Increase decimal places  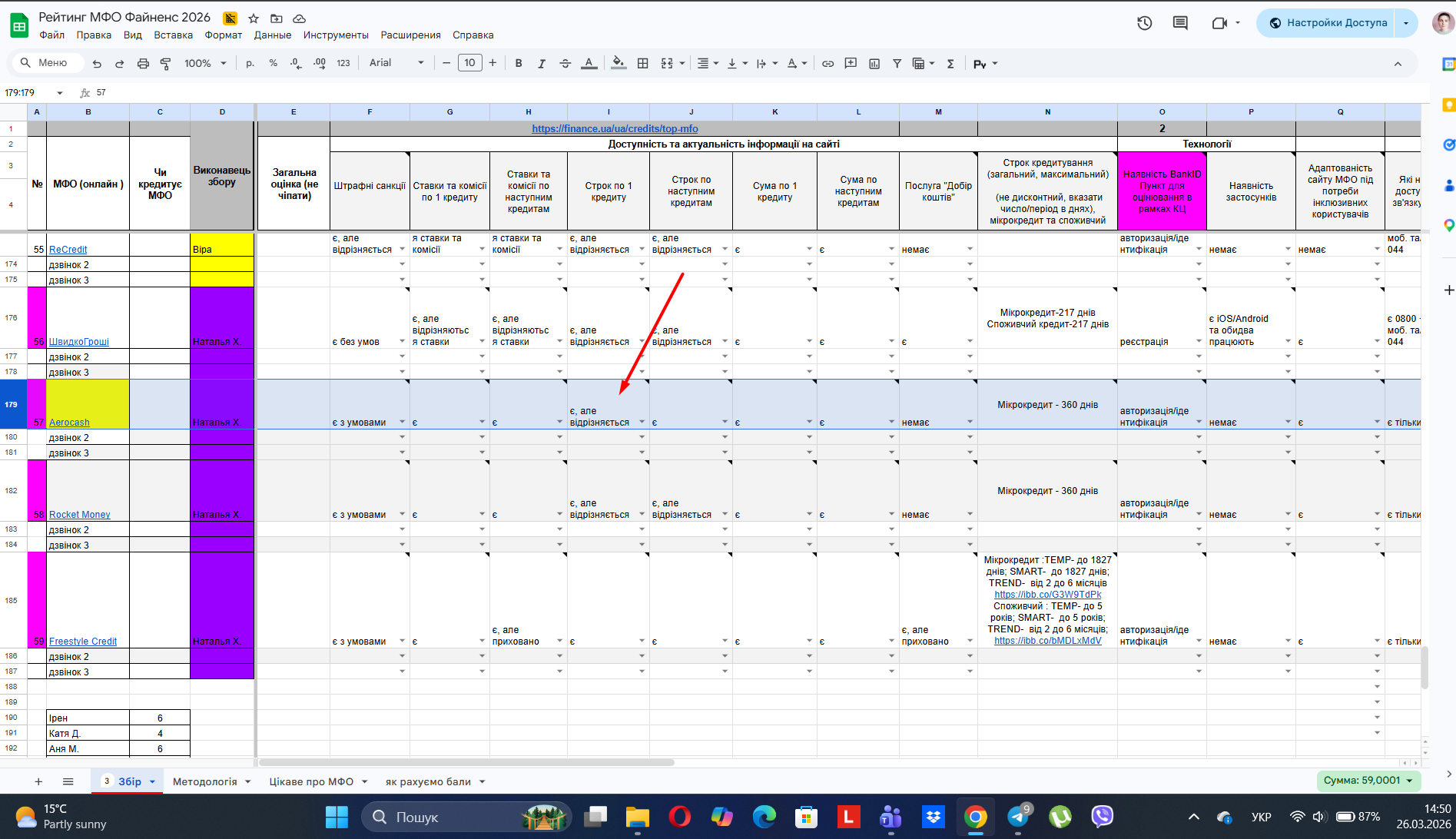pyautogui.click(x=320, y=64)
